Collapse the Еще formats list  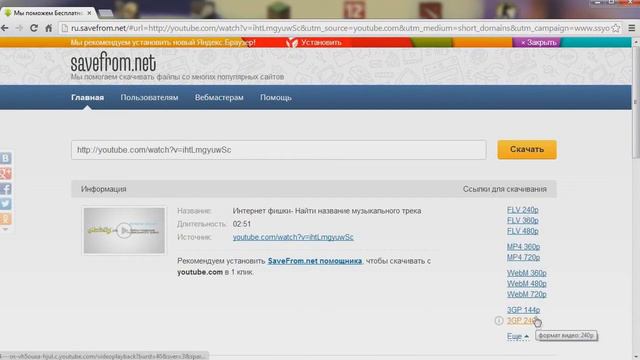(x=518, y=336)
